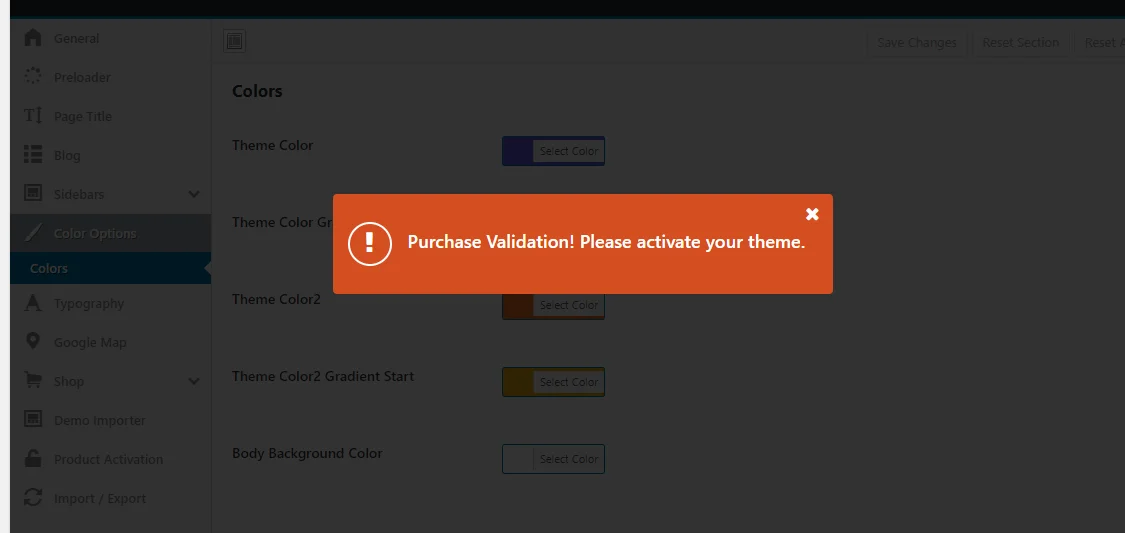The height and width of the screenshot is (533, 1125).
Task: Click the Google Map pin icon
Action: click(33, 341)
